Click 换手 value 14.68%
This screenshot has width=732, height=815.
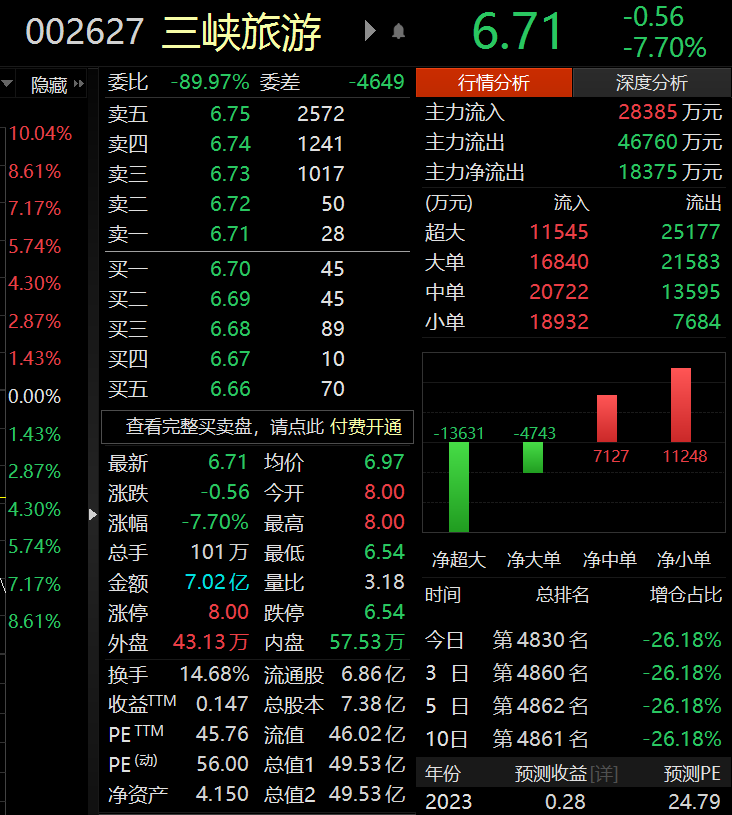coord(214,674)
